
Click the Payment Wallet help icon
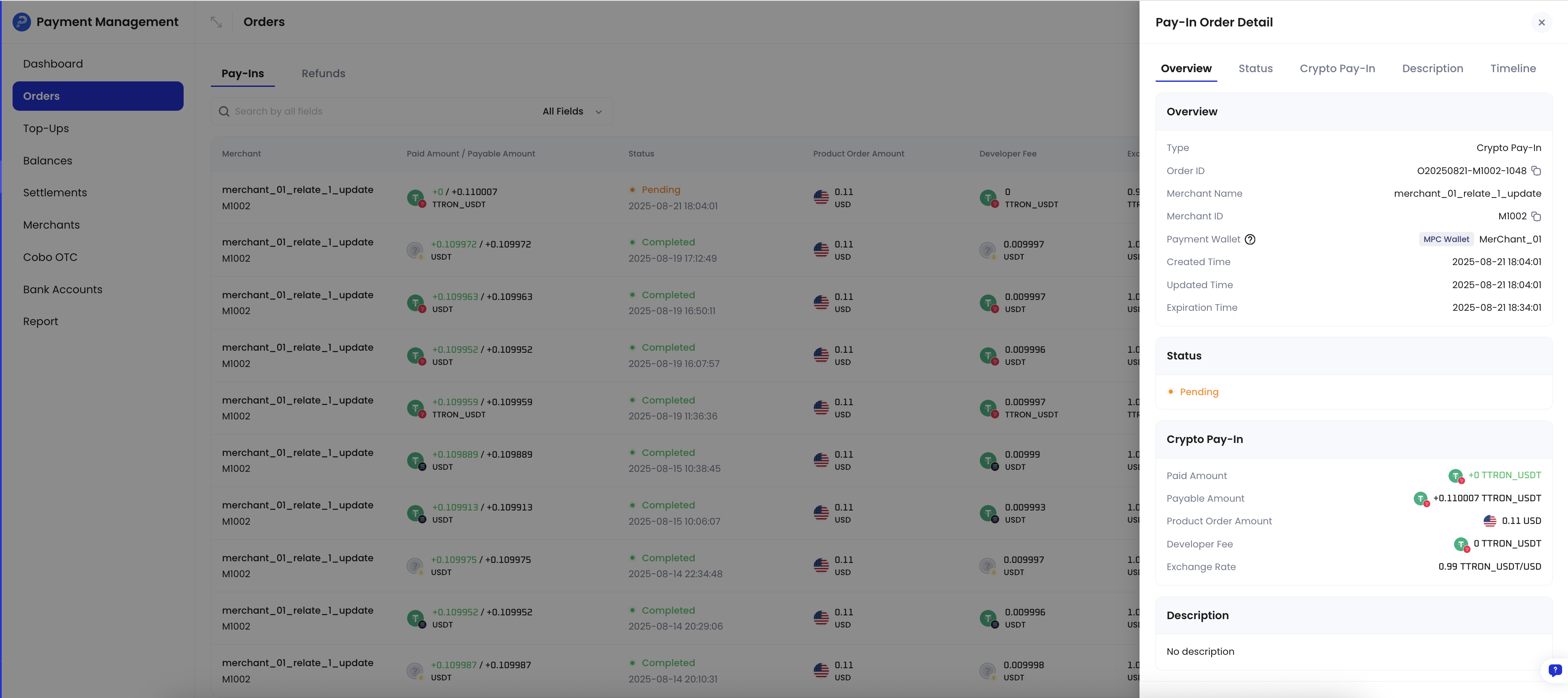[x=1250, y=240]
